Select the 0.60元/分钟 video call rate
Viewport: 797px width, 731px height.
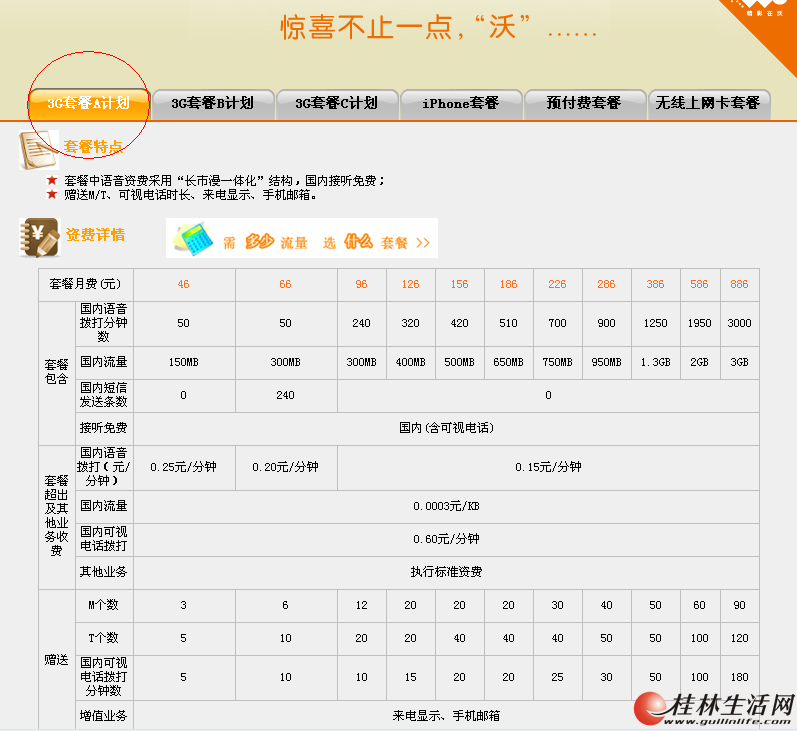point(446,539)
